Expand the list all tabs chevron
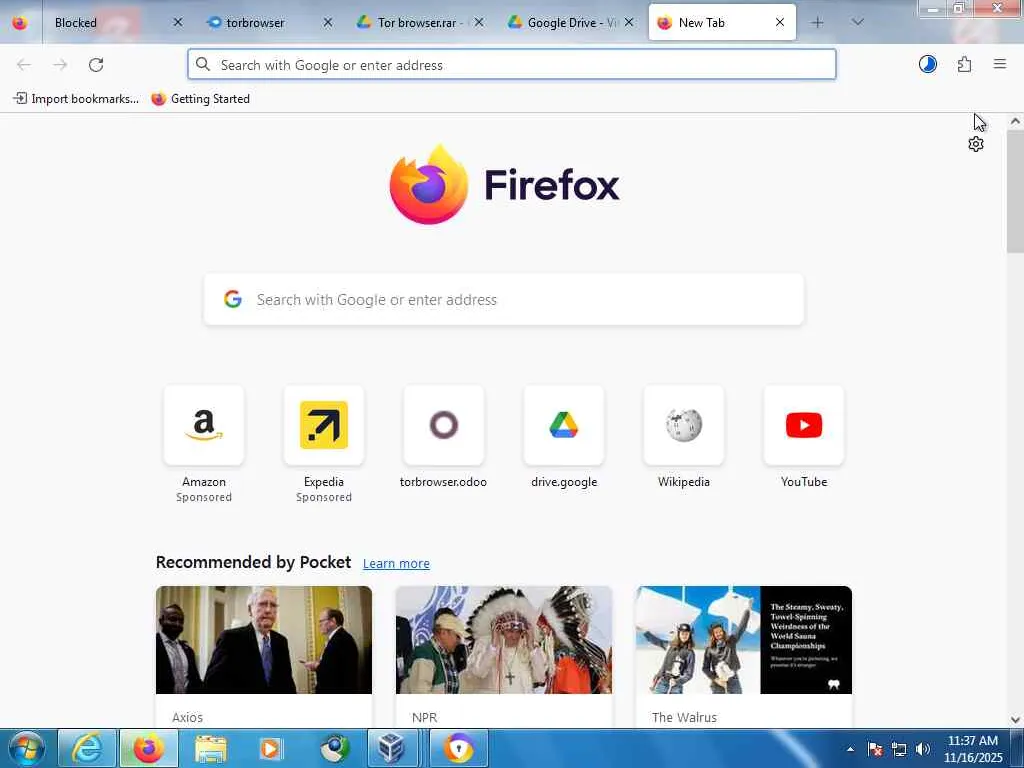Screen dimensions: 1024x768 (857, 23)
